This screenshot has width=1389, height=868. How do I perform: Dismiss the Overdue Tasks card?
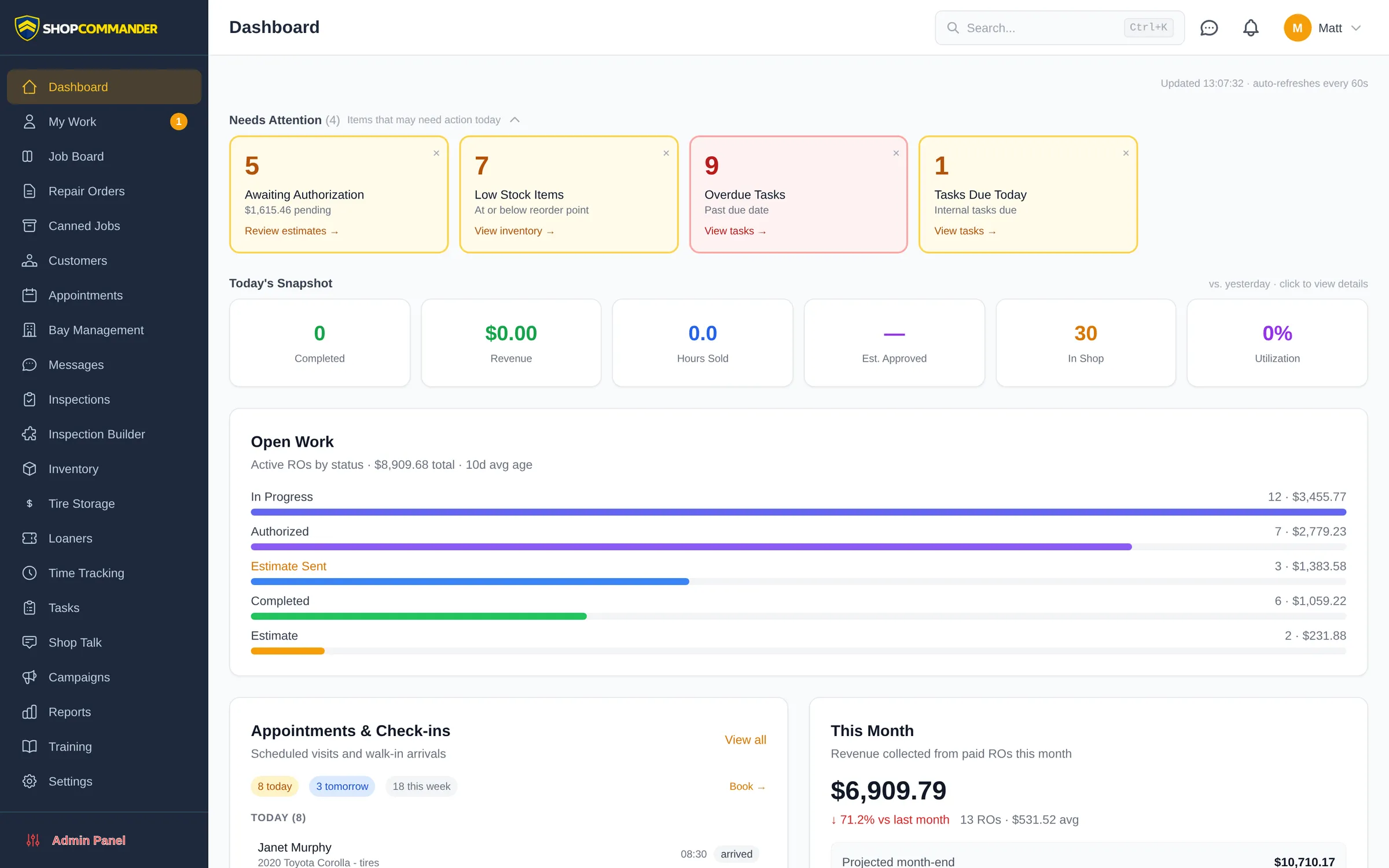(x=896, y=153)
